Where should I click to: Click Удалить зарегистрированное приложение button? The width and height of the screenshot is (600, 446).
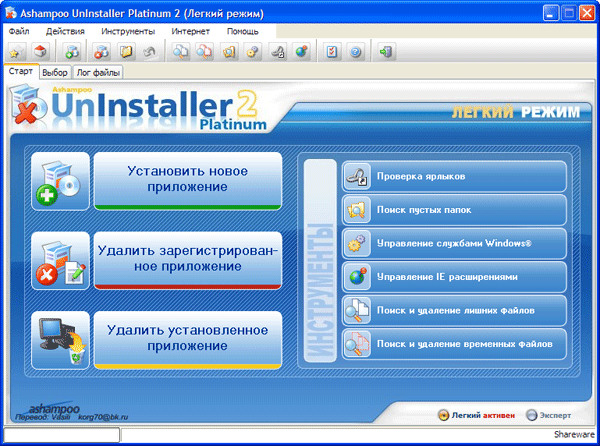pos(188,260)
